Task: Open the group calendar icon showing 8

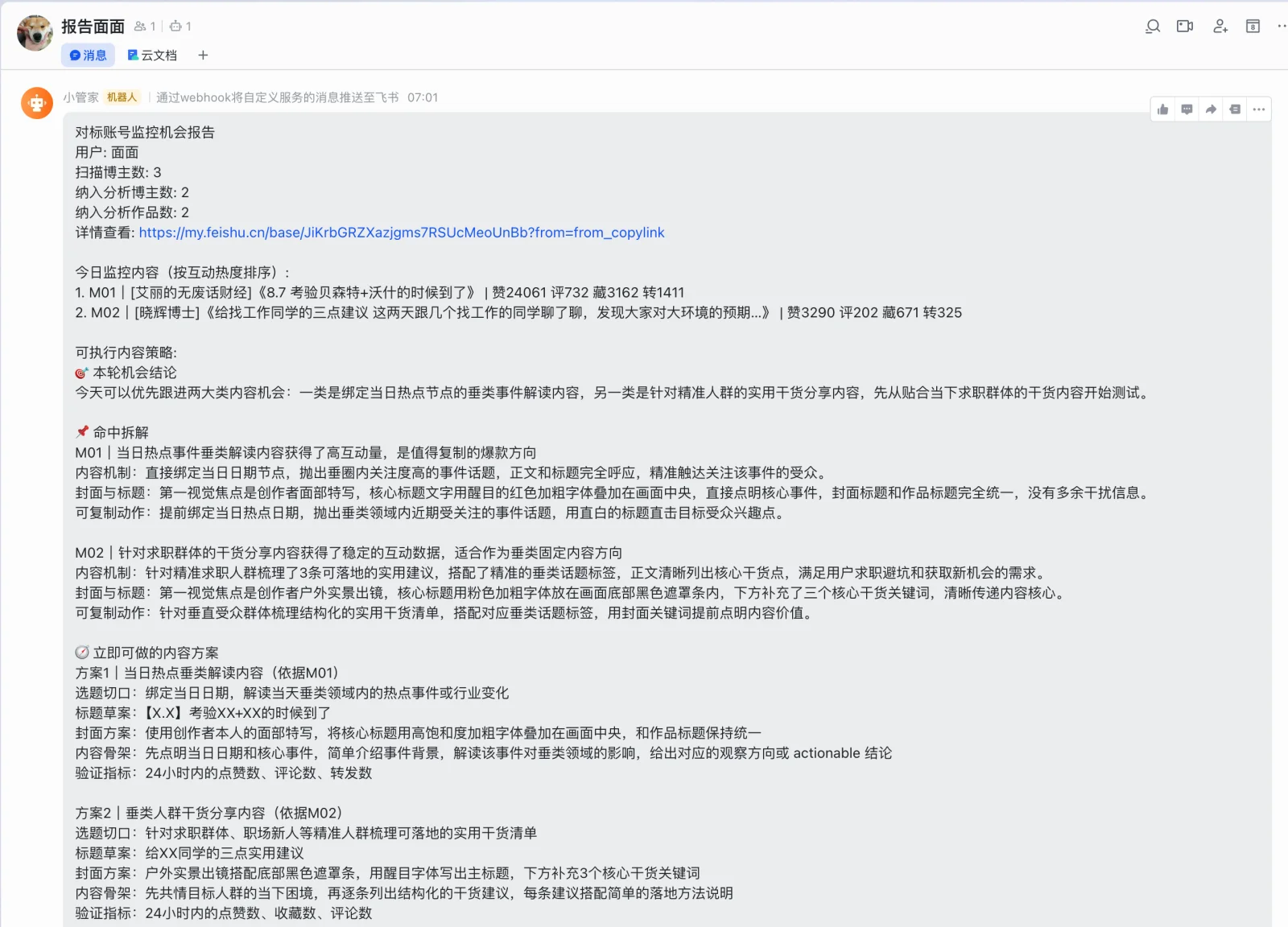Action: (x=1253, y=27)
